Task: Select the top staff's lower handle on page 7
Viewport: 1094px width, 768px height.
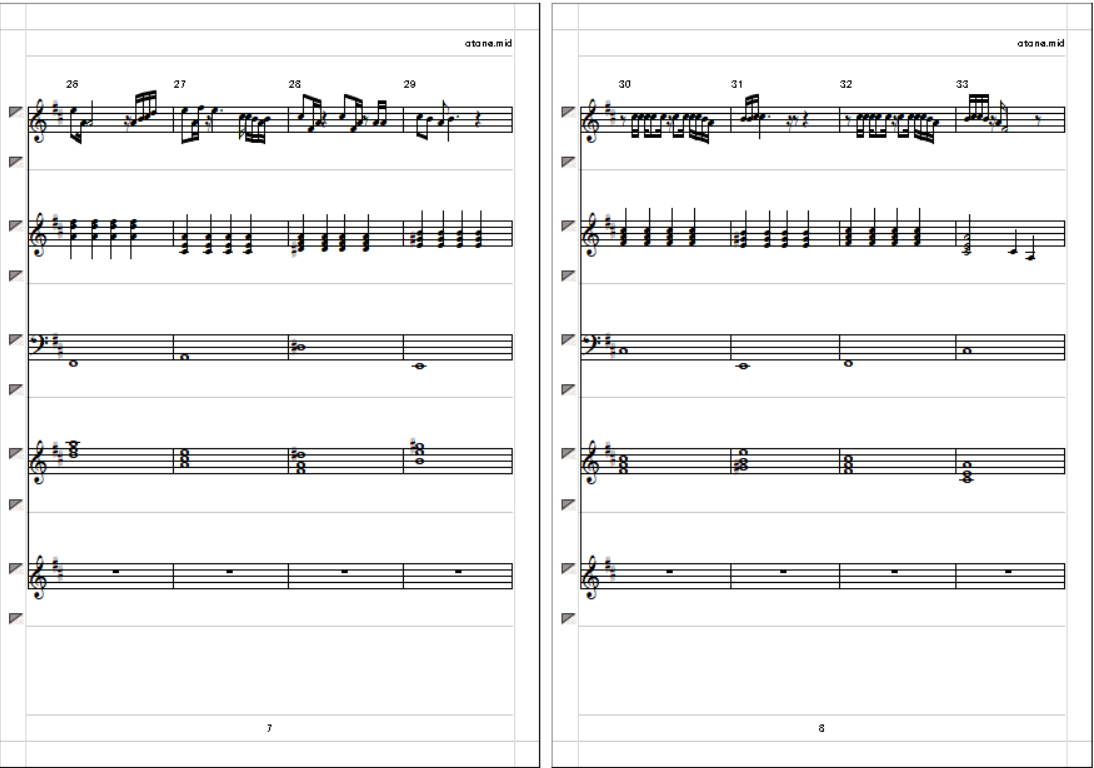Action: click(x=15, y=162)
